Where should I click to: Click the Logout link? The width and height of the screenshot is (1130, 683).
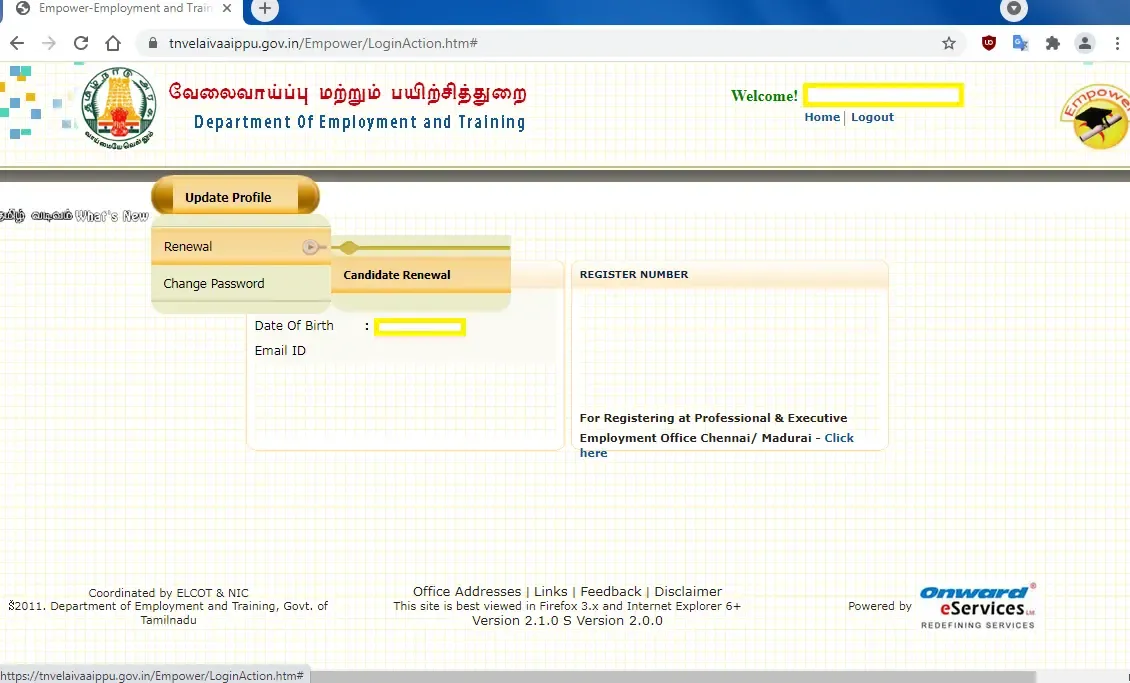[872, 117]
